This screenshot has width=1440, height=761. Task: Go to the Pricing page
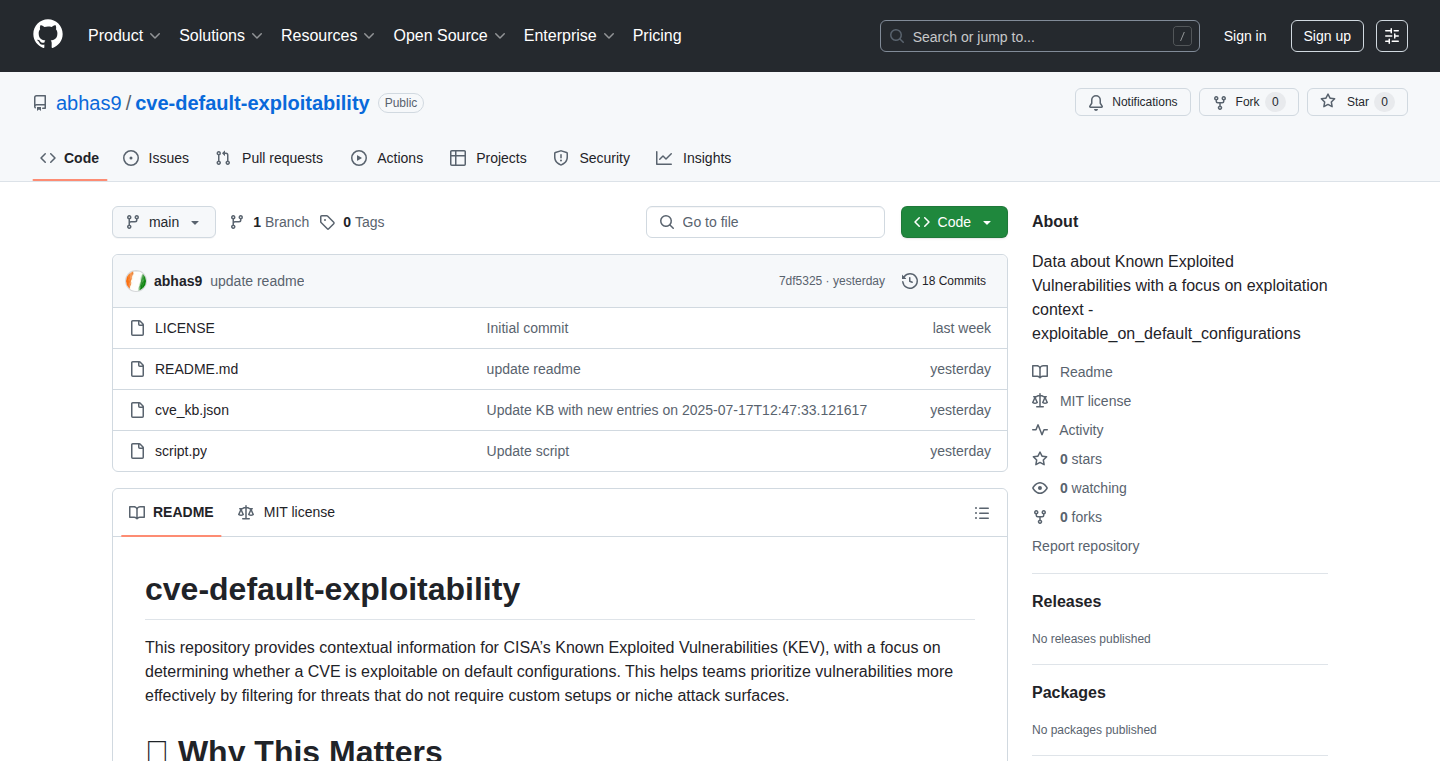(x=657, y=36)
